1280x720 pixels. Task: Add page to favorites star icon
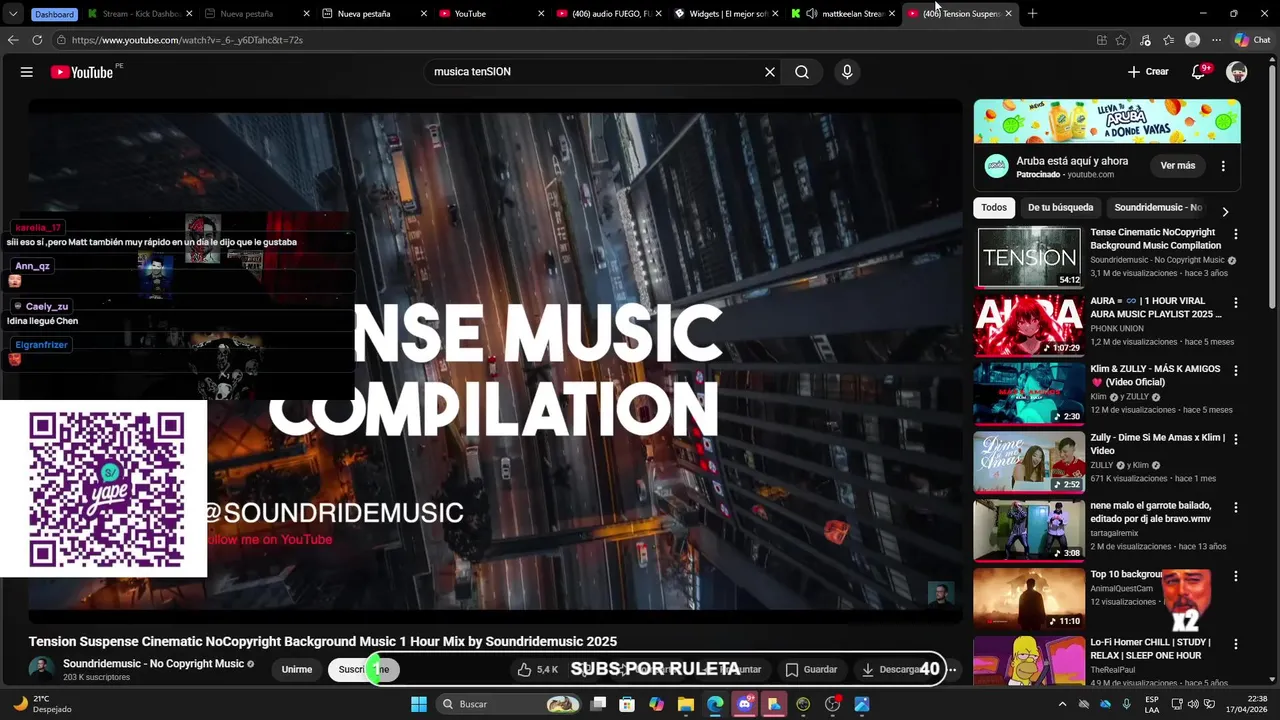(x=1121, y=40)
